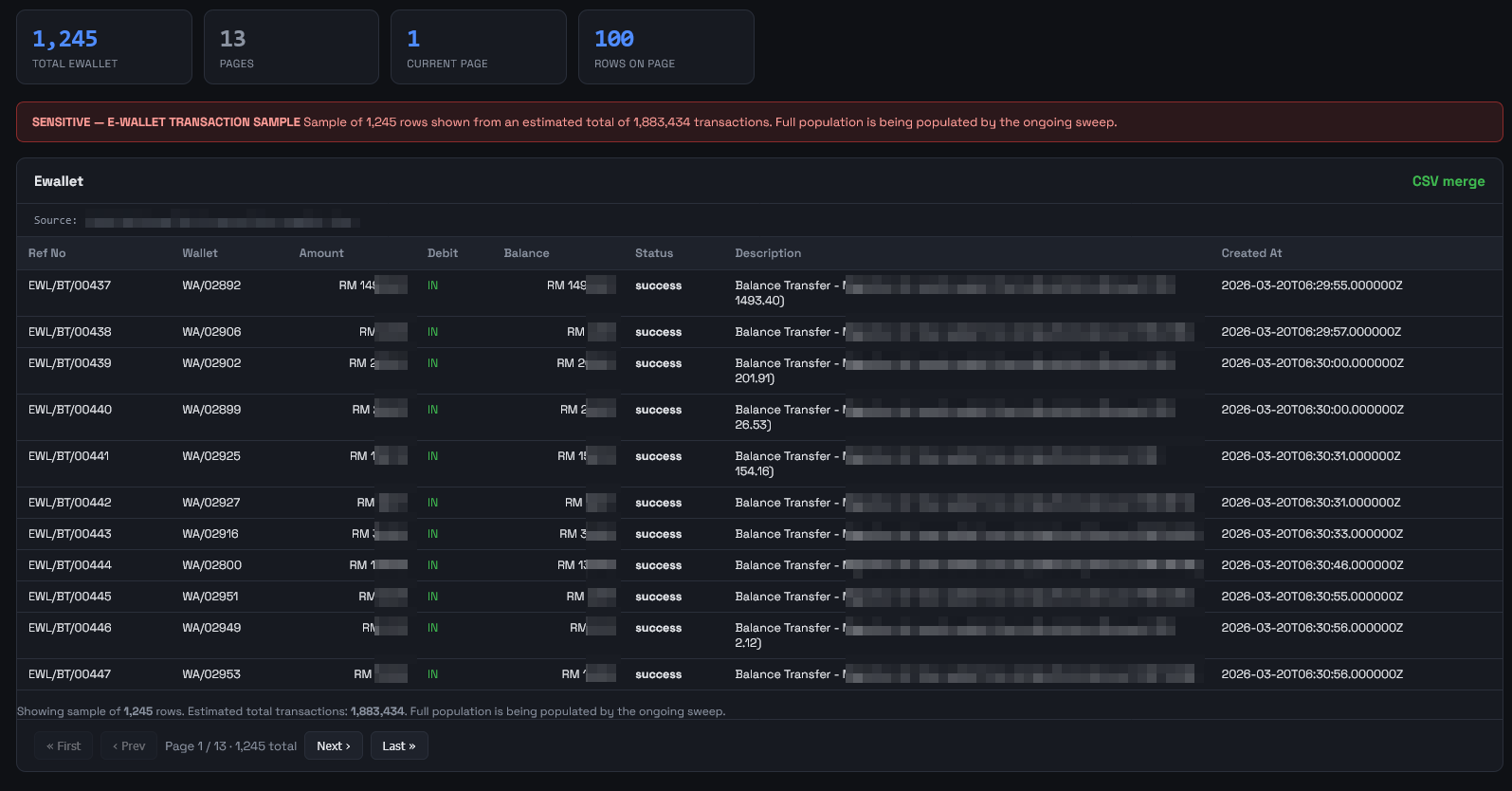Select the Rows On Page 100 card
The height and width of the screenshot is (791, 1512).
point(666,47)
